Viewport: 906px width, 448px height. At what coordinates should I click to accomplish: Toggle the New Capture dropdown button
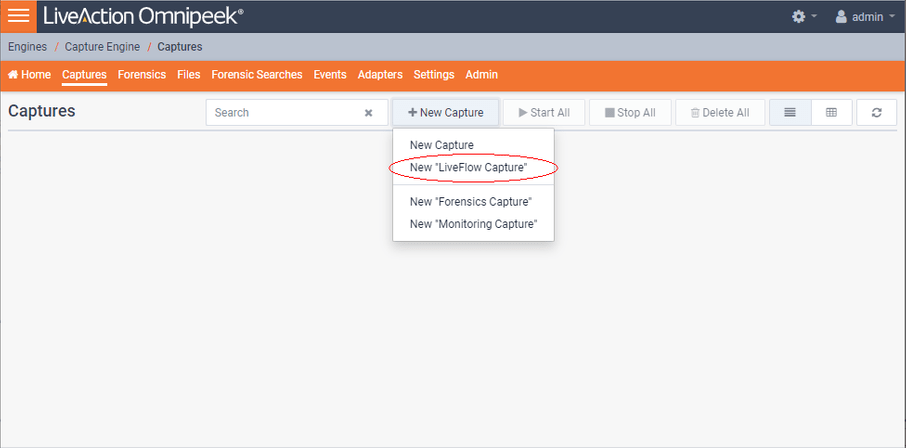445,113
